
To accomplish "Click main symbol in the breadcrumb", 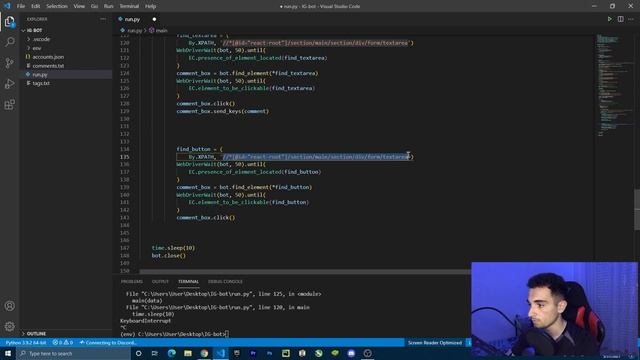I will coord(161,31).
